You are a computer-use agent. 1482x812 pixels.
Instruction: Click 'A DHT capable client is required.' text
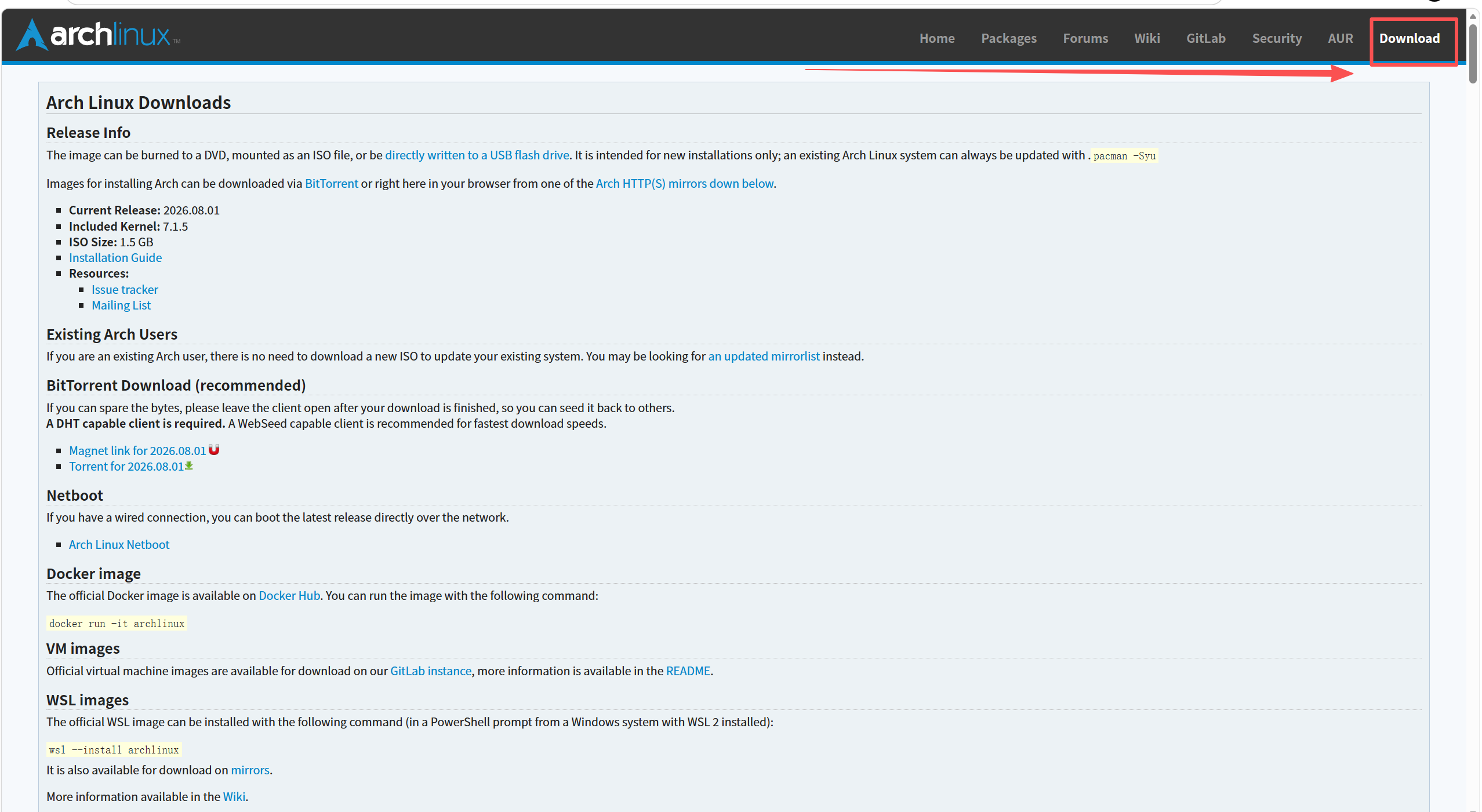[136, 424]
